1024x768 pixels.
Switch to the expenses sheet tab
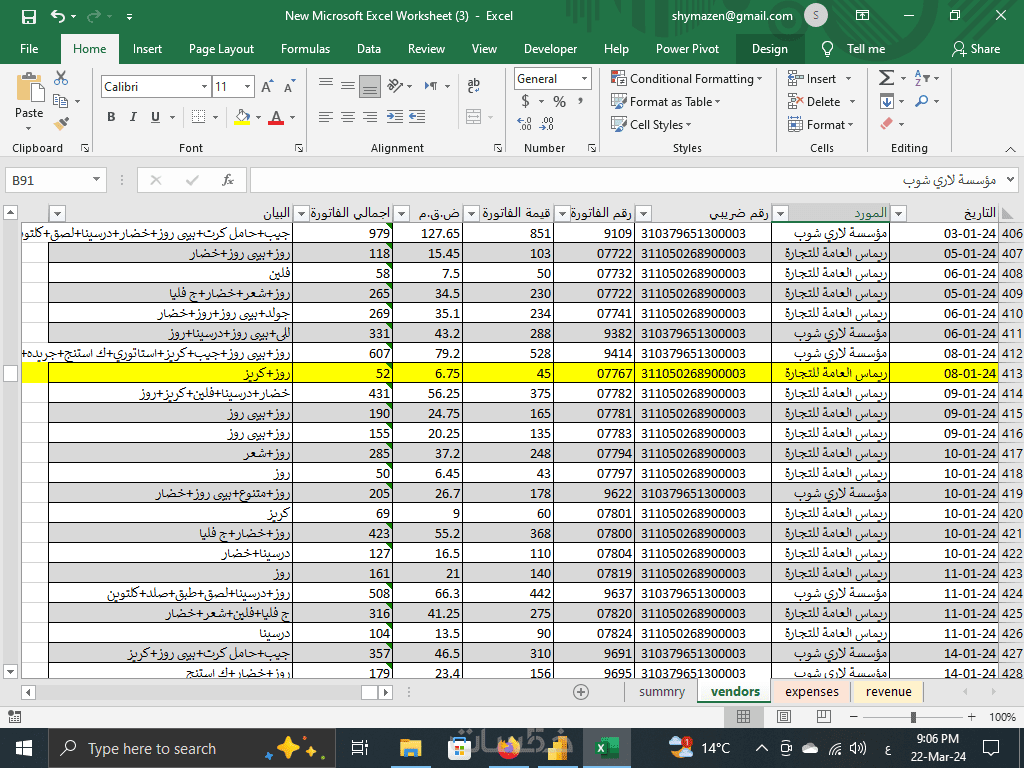tap(811, 691)
